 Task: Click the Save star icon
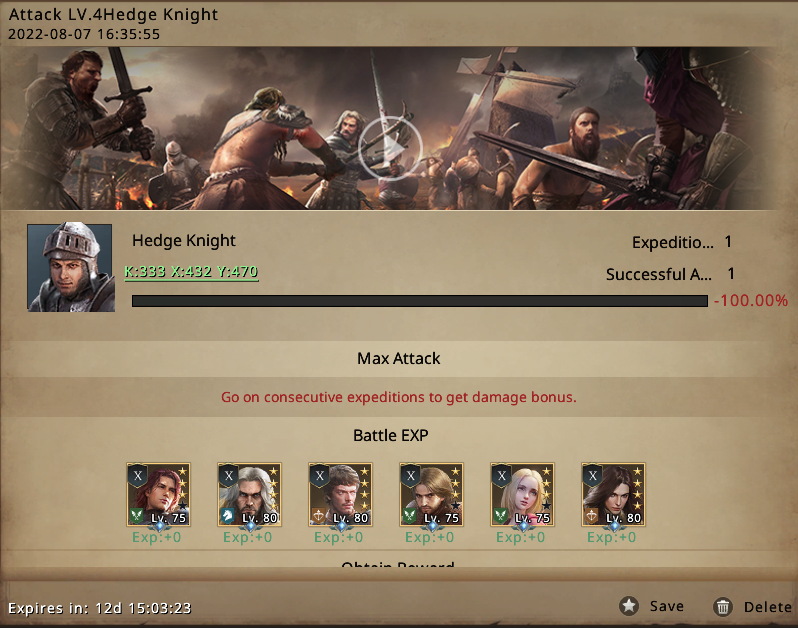tap(629, 606)
